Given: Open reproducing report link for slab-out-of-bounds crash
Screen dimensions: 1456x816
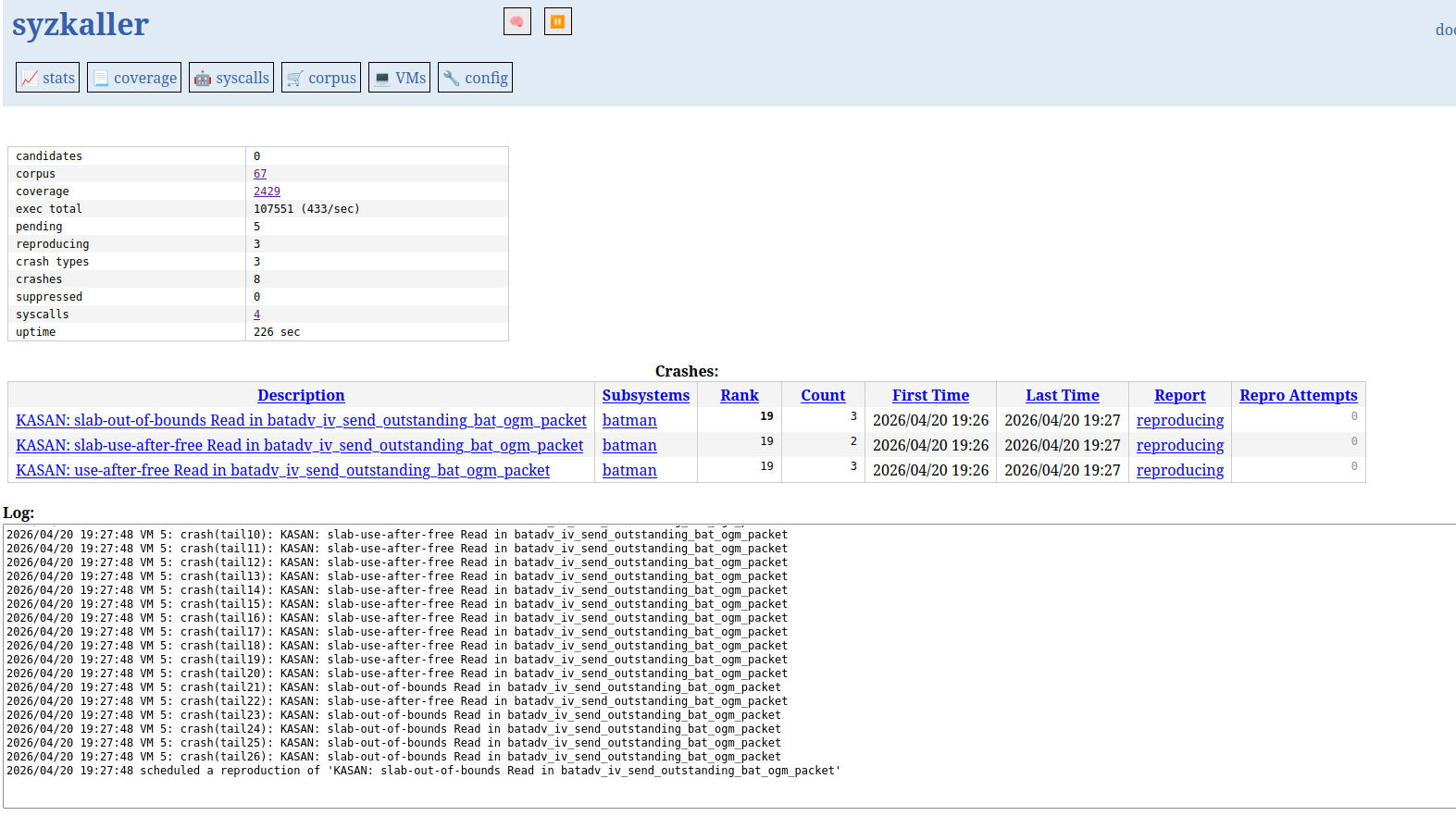Looking at the screenshot, I should pyautogui.click(x=1180, y=420).
